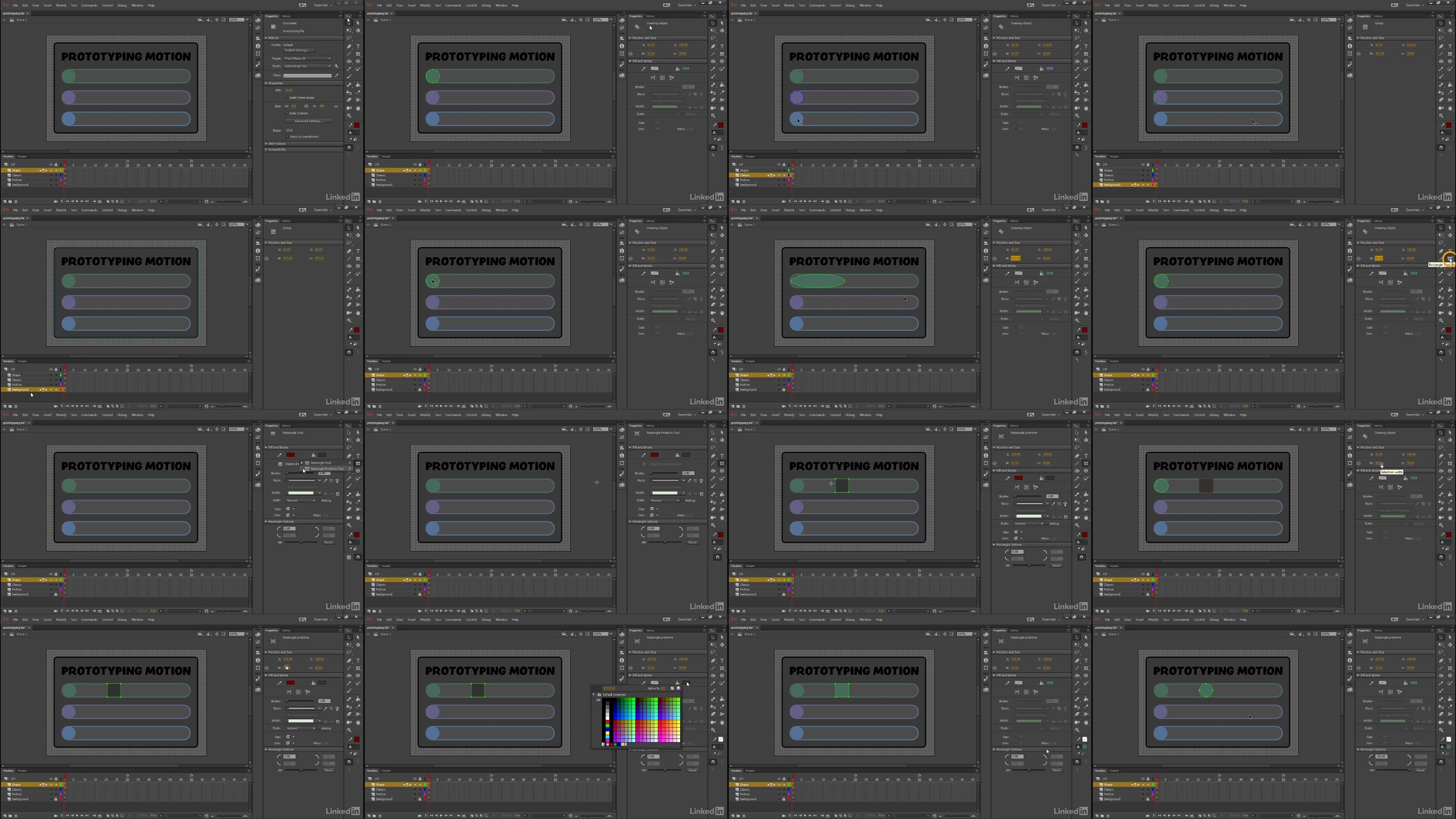Viewport: 1456px width, 819px height.
Task: Open Modify menu in the stretched-ellipse frame
Action: [x=789, y=210]
